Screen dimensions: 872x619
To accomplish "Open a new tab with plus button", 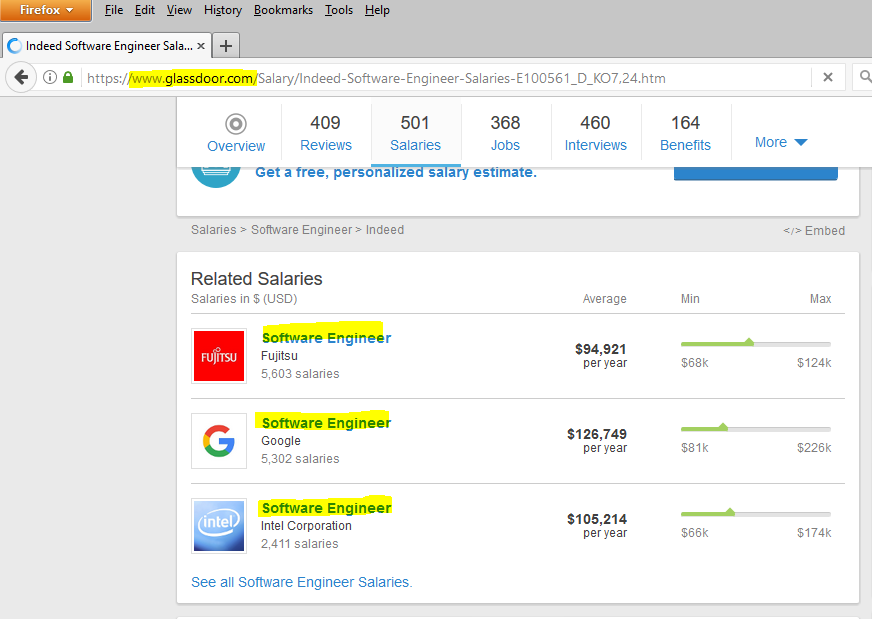I will pyautogui.click(x=226, y=46).
